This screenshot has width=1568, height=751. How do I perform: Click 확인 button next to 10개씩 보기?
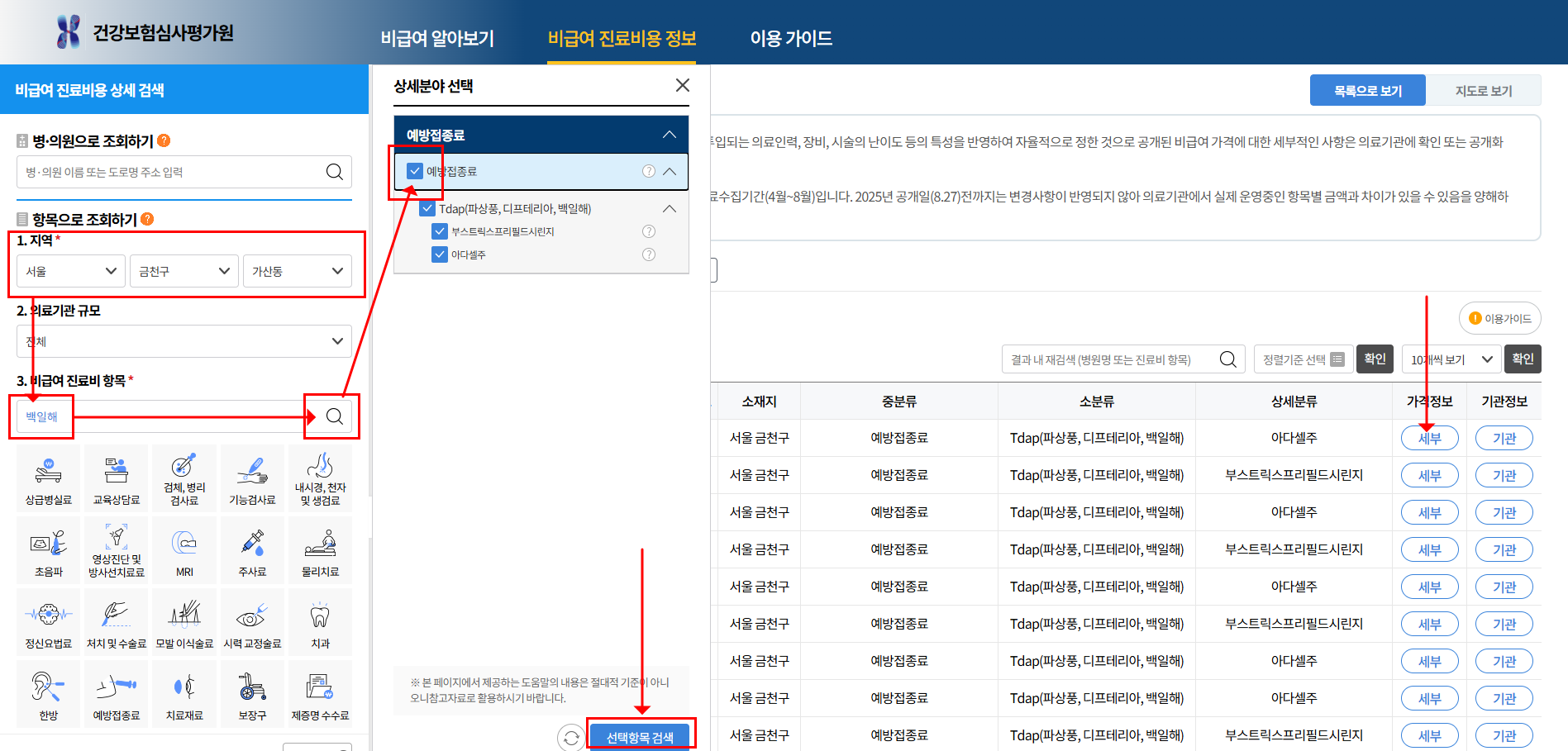pos(1523,359)
